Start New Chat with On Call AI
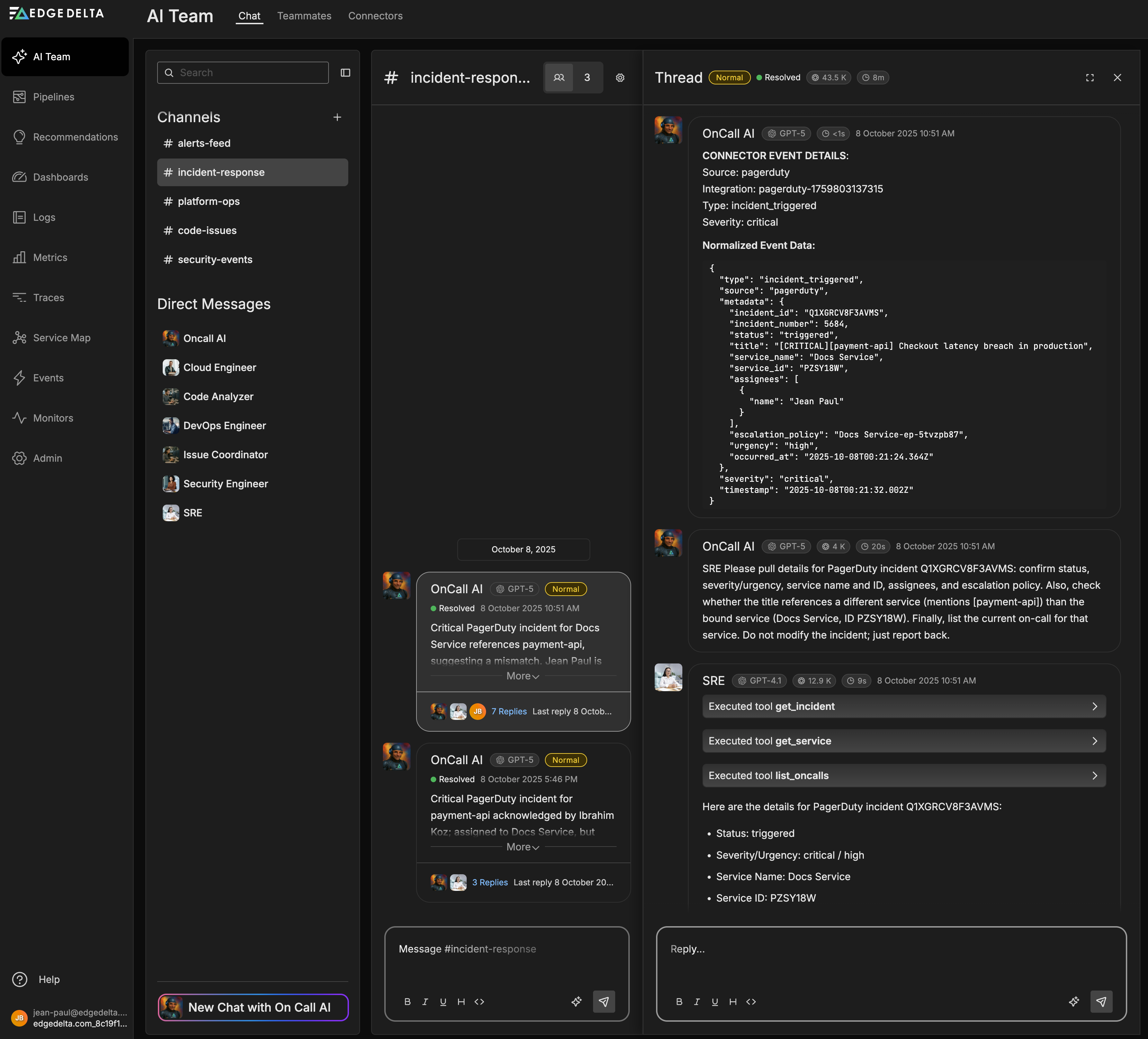The width and height of the screenshot is (1148, 1039). pyautogui.click(x=253, y=1007)
